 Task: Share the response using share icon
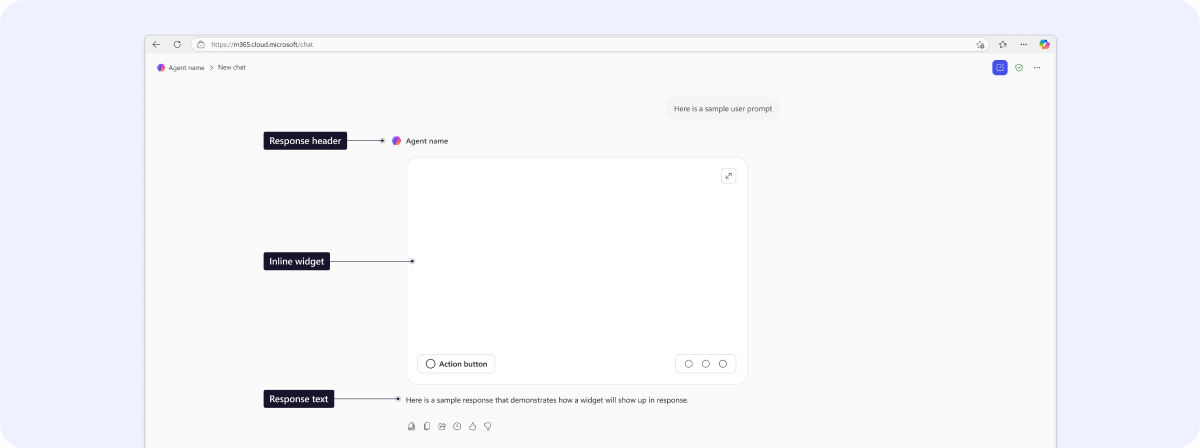click(x=442, y=426)
